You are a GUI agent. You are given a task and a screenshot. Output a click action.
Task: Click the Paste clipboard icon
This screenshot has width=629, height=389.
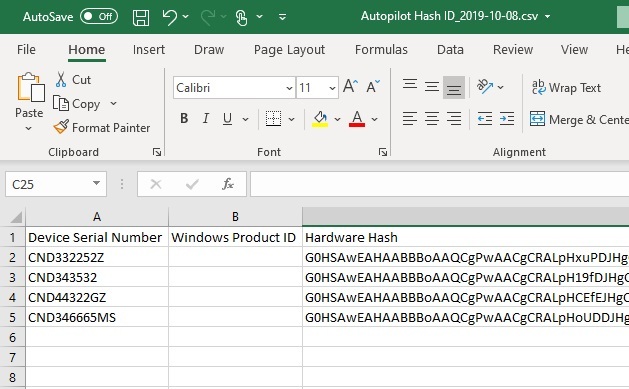coord(30,87)
